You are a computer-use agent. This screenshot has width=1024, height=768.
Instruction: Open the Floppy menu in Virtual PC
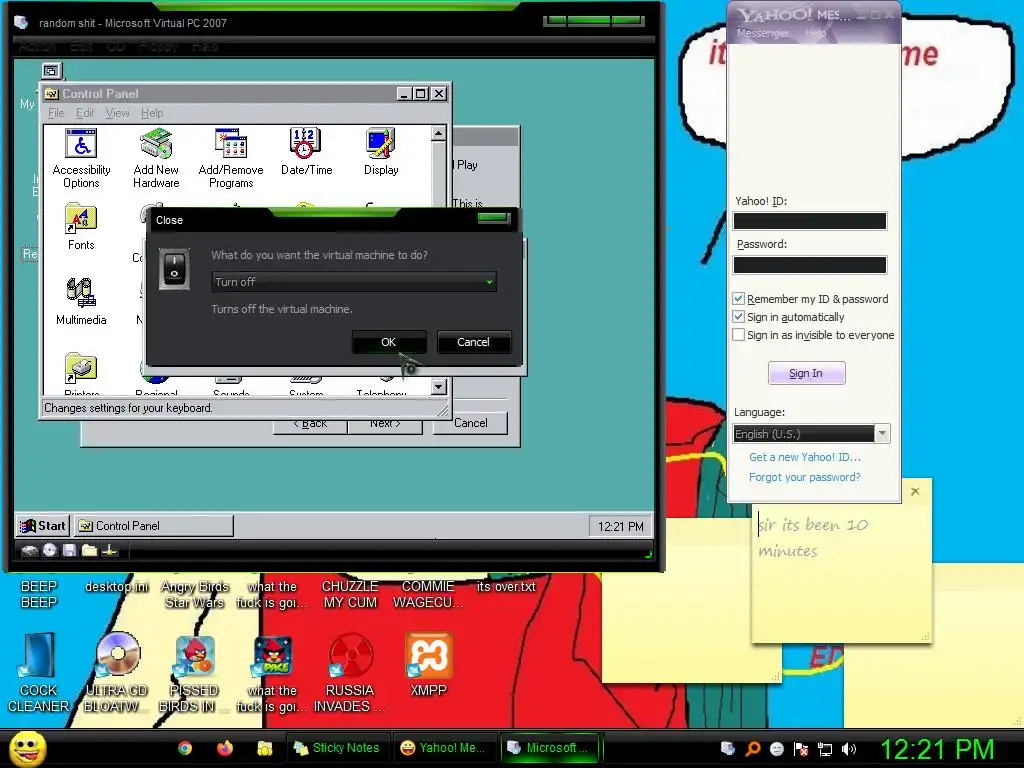[x=159, y=46]
